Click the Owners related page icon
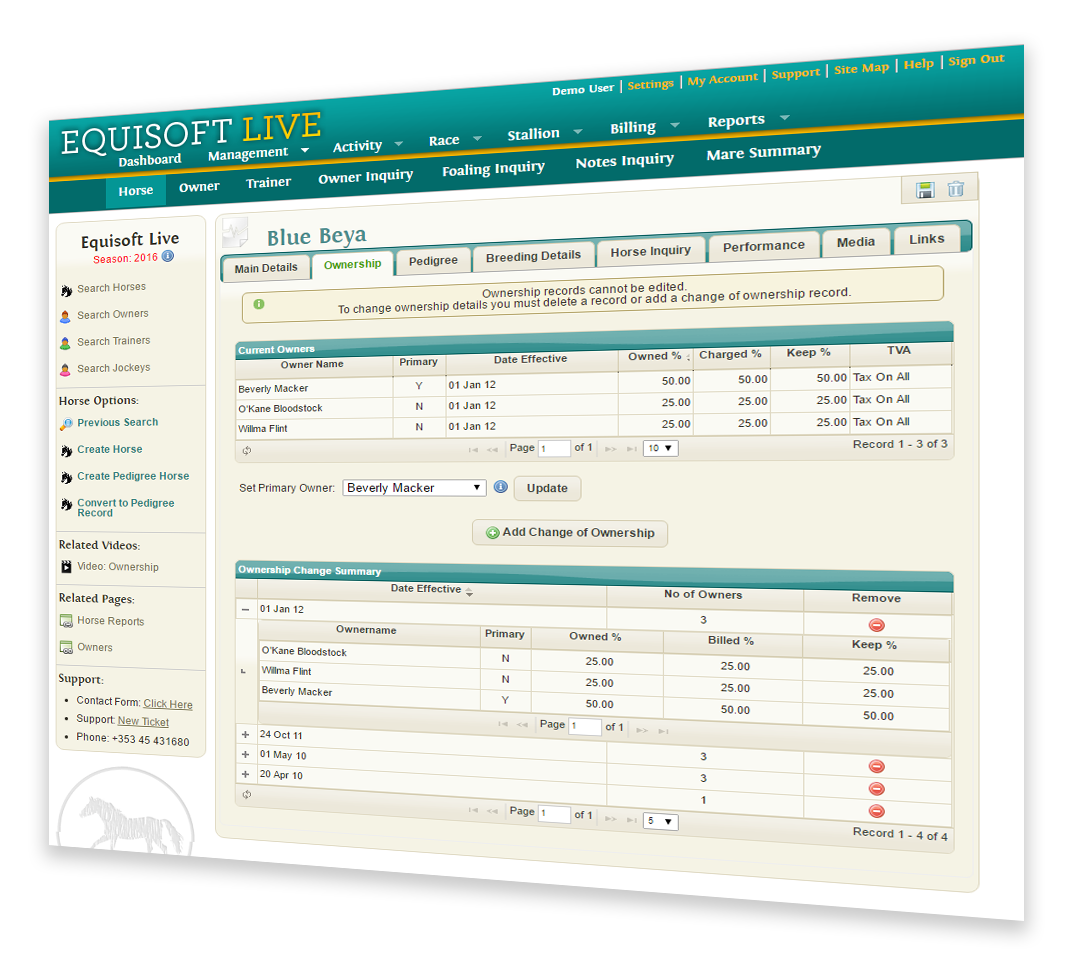 66,647
